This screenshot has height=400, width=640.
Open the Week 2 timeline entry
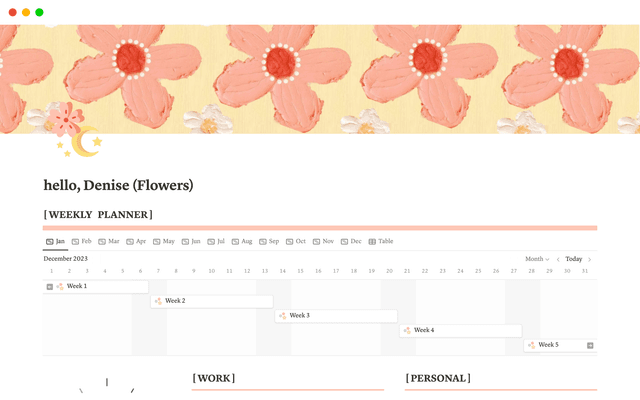coord(212,301)
